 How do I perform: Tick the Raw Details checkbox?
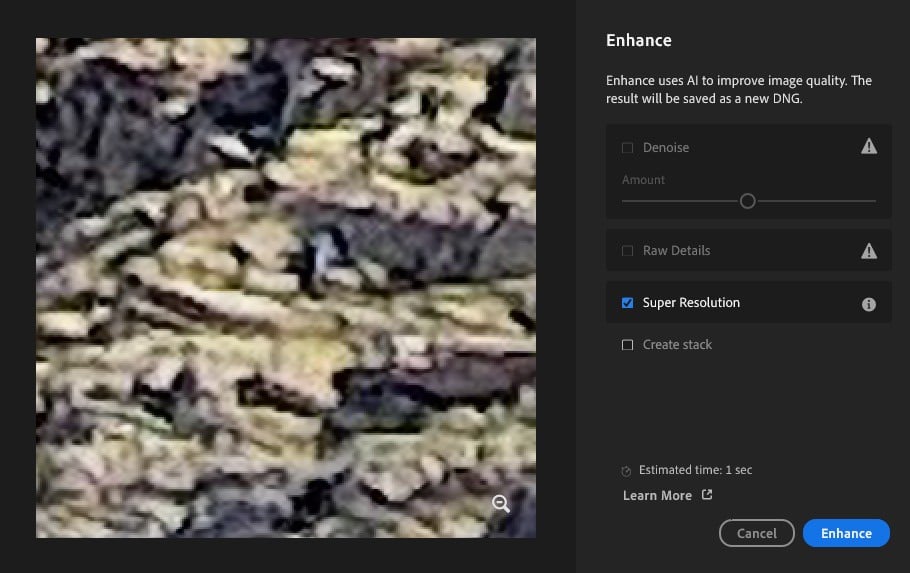[x=628, y=251]
